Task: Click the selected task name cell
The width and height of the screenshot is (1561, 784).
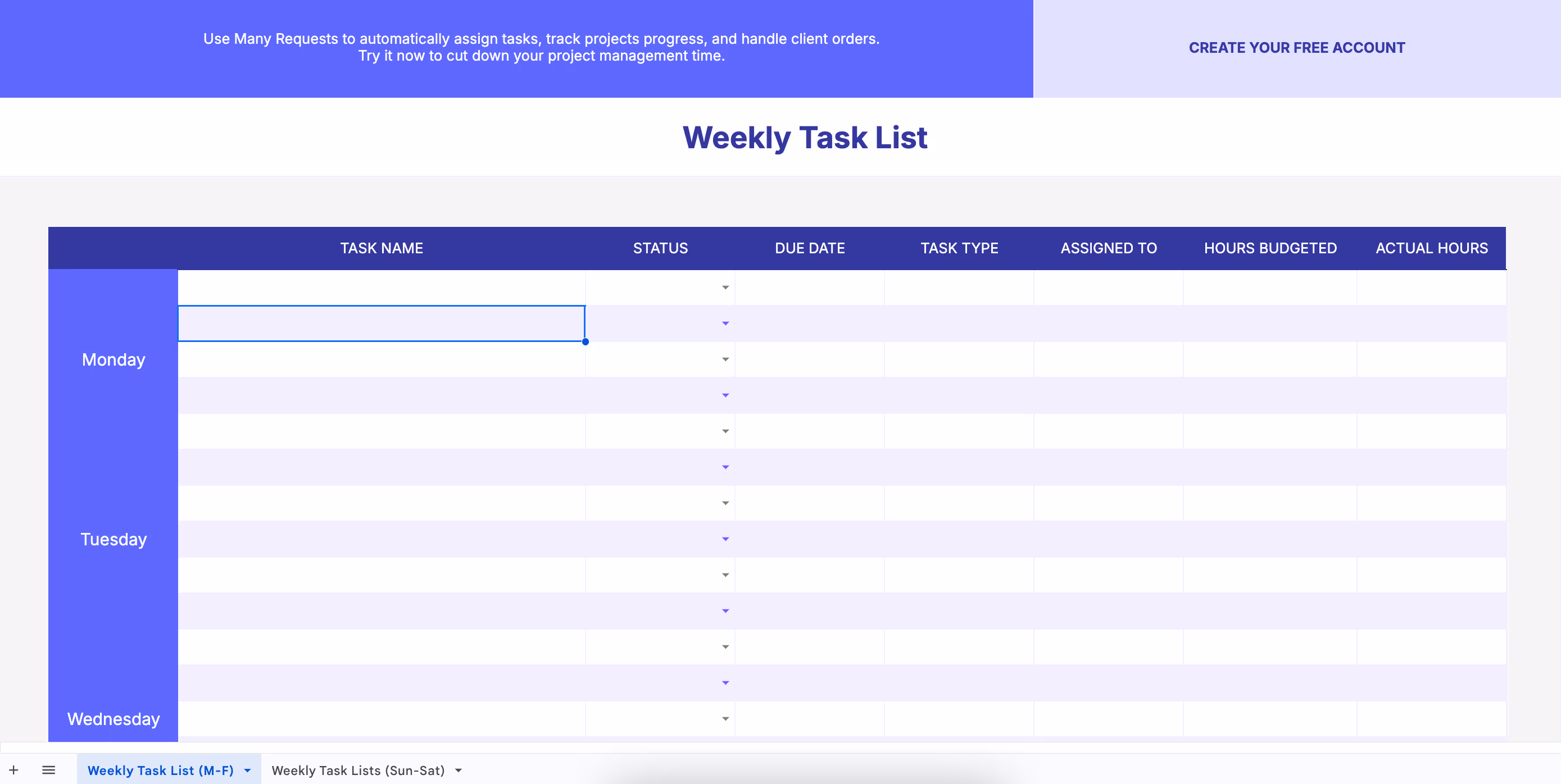Action: point(381,323)
